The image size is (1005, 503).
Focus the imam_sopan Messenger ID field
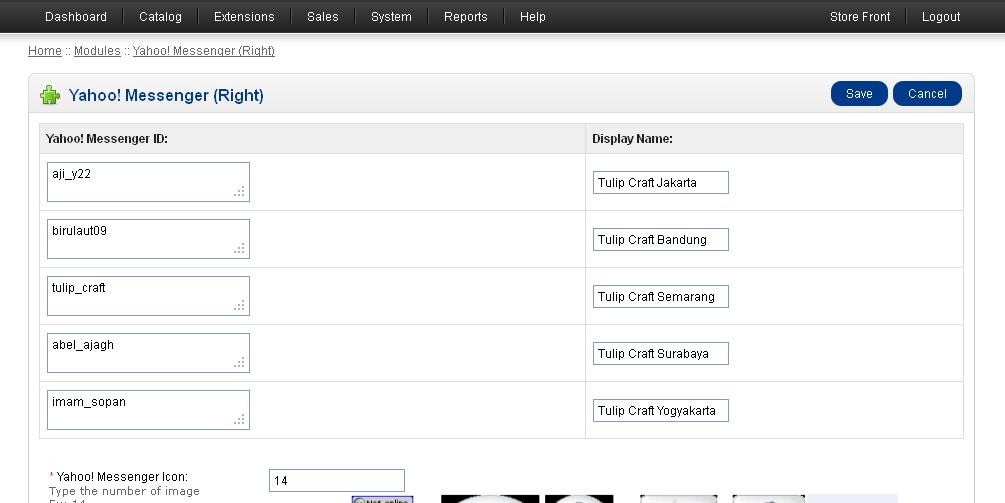[148, 410]
